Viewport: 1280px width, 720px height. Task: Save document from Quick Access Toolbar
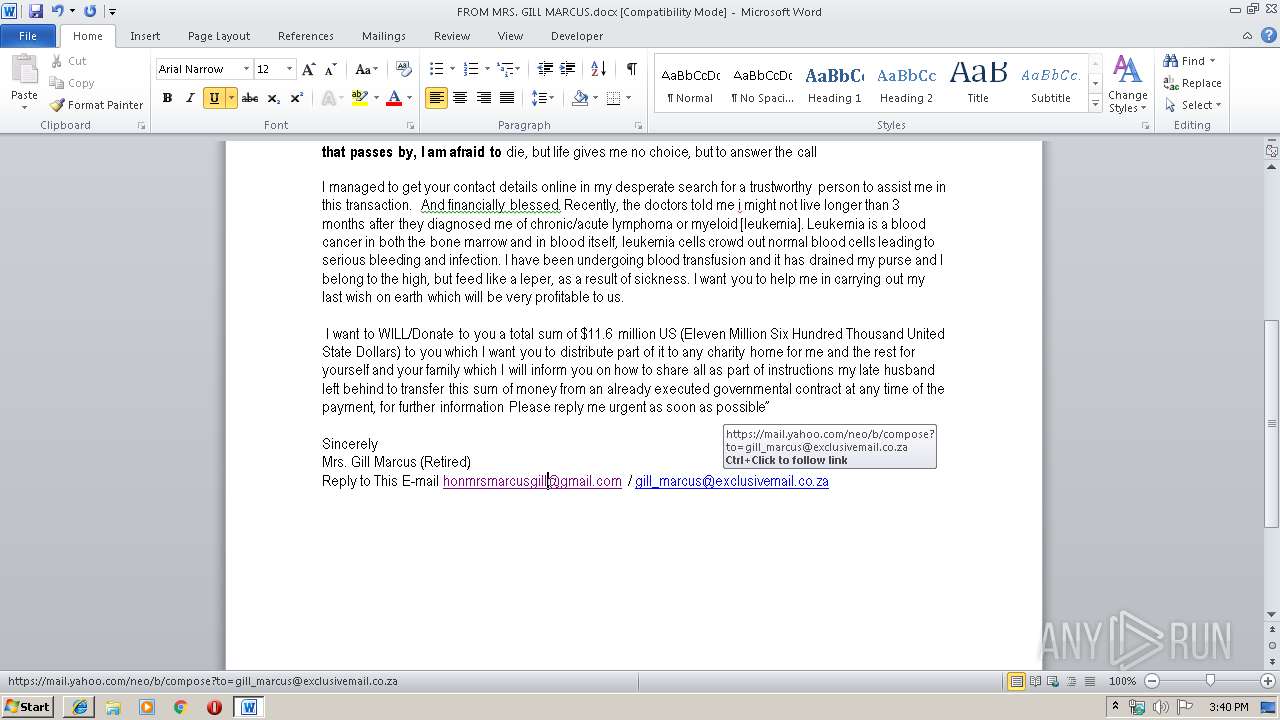tap(36, 11)
